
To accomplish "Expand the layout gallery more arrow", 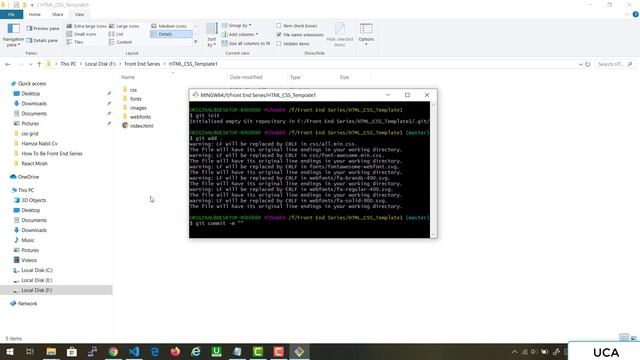I will (x=196, y=42).
